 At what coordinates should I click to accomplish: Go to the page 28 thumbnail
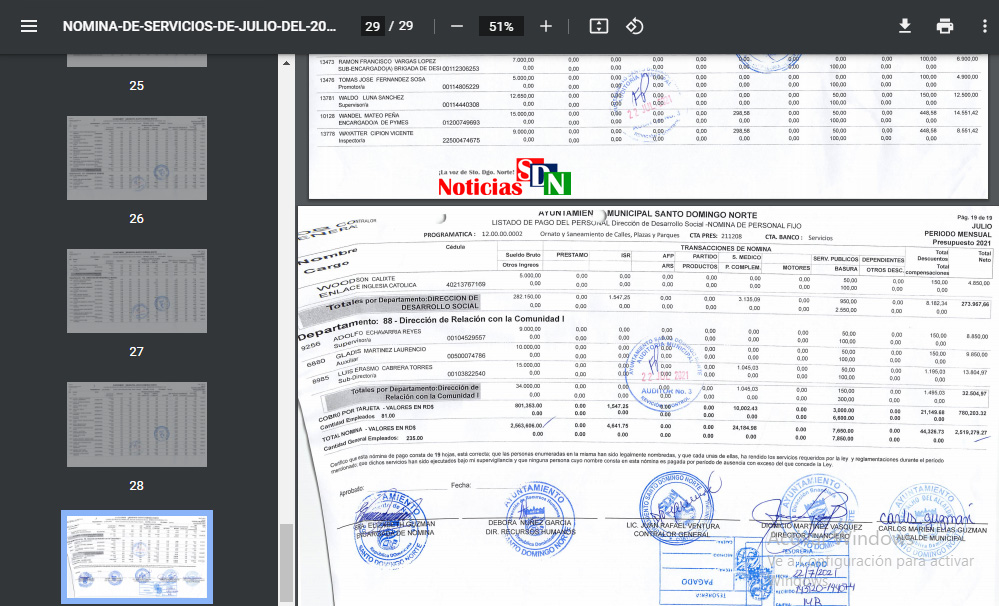click(x=137, y=424)
